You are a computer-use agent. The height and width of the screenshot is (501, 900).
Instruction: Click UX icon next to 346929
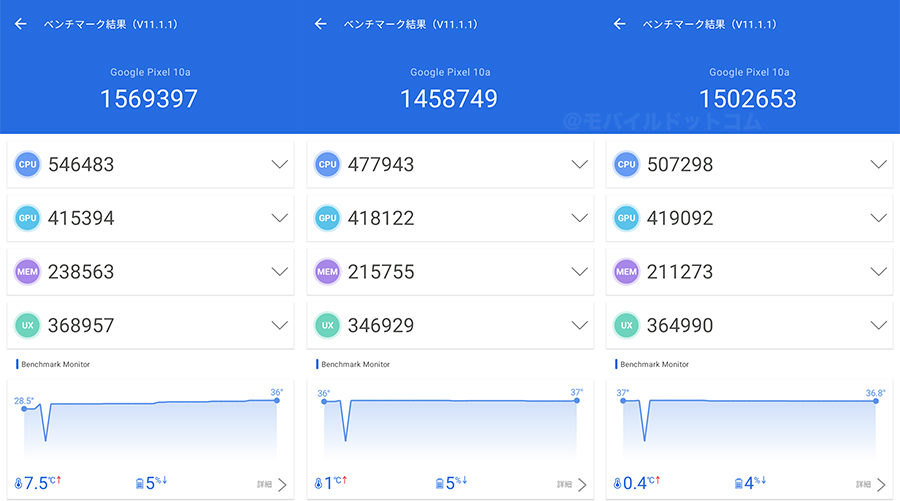click(327, 325)
